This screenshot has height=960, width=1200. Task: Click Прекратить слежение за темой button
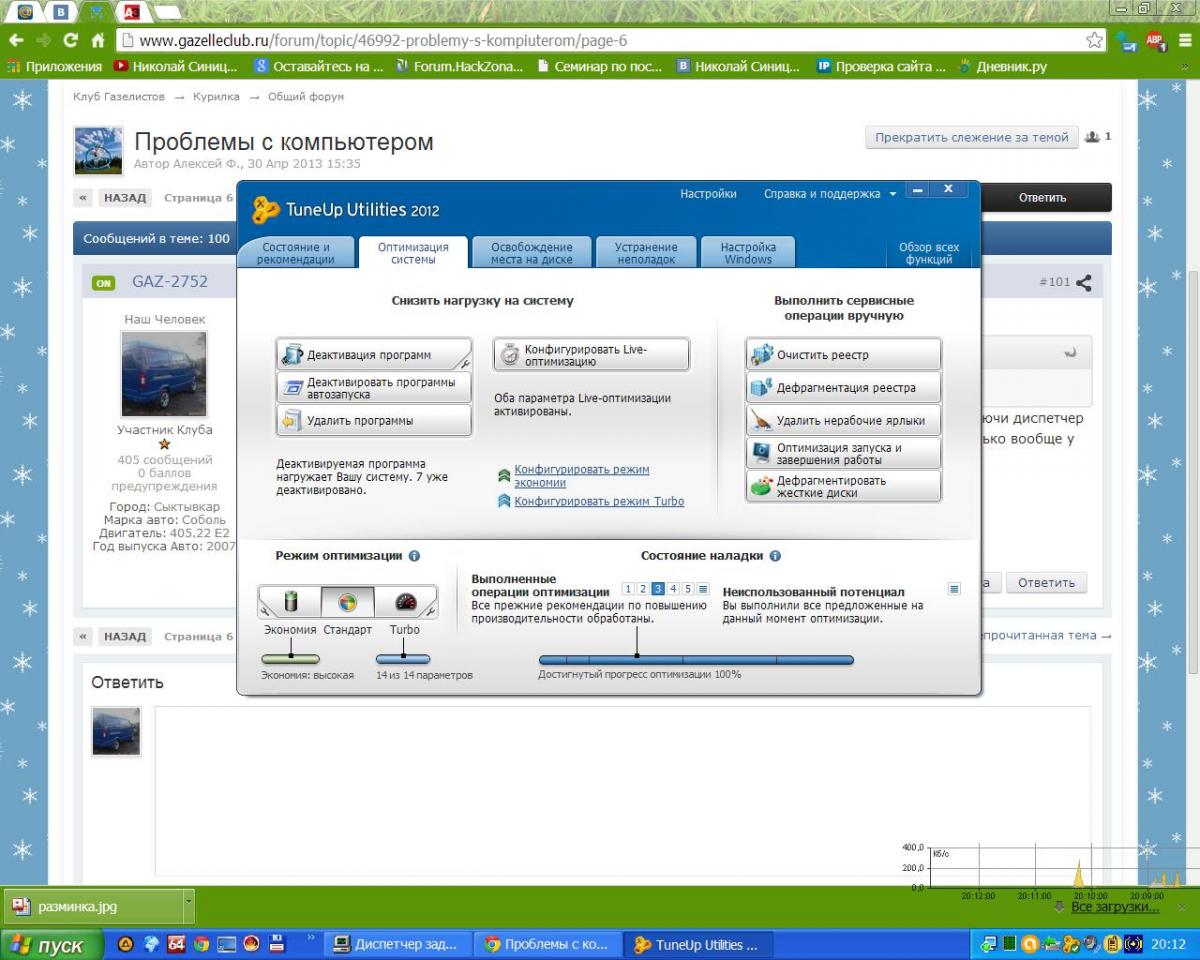tap(972, 138)
